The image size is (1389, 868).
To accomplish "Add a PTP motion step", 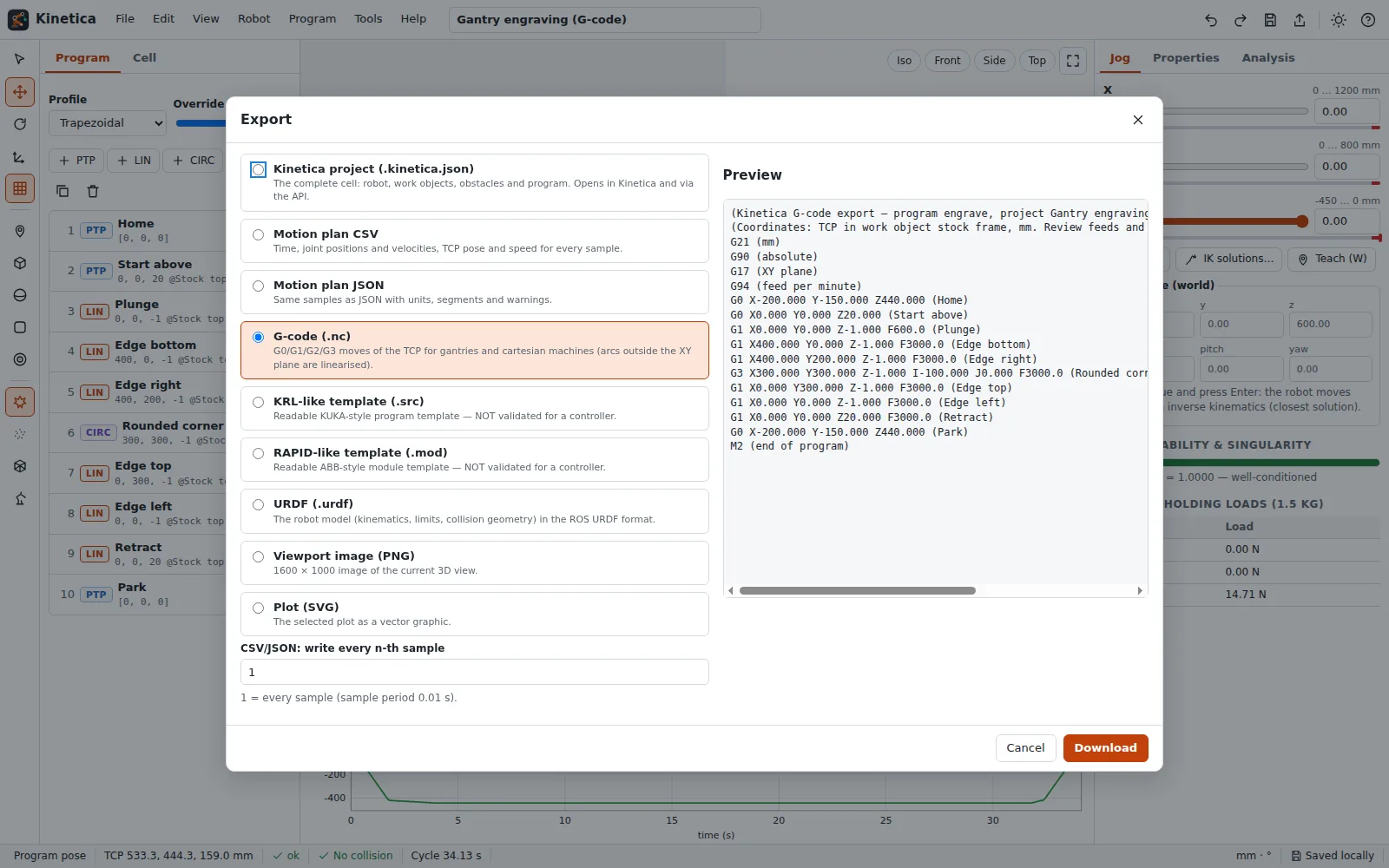I will pos(77,161).
